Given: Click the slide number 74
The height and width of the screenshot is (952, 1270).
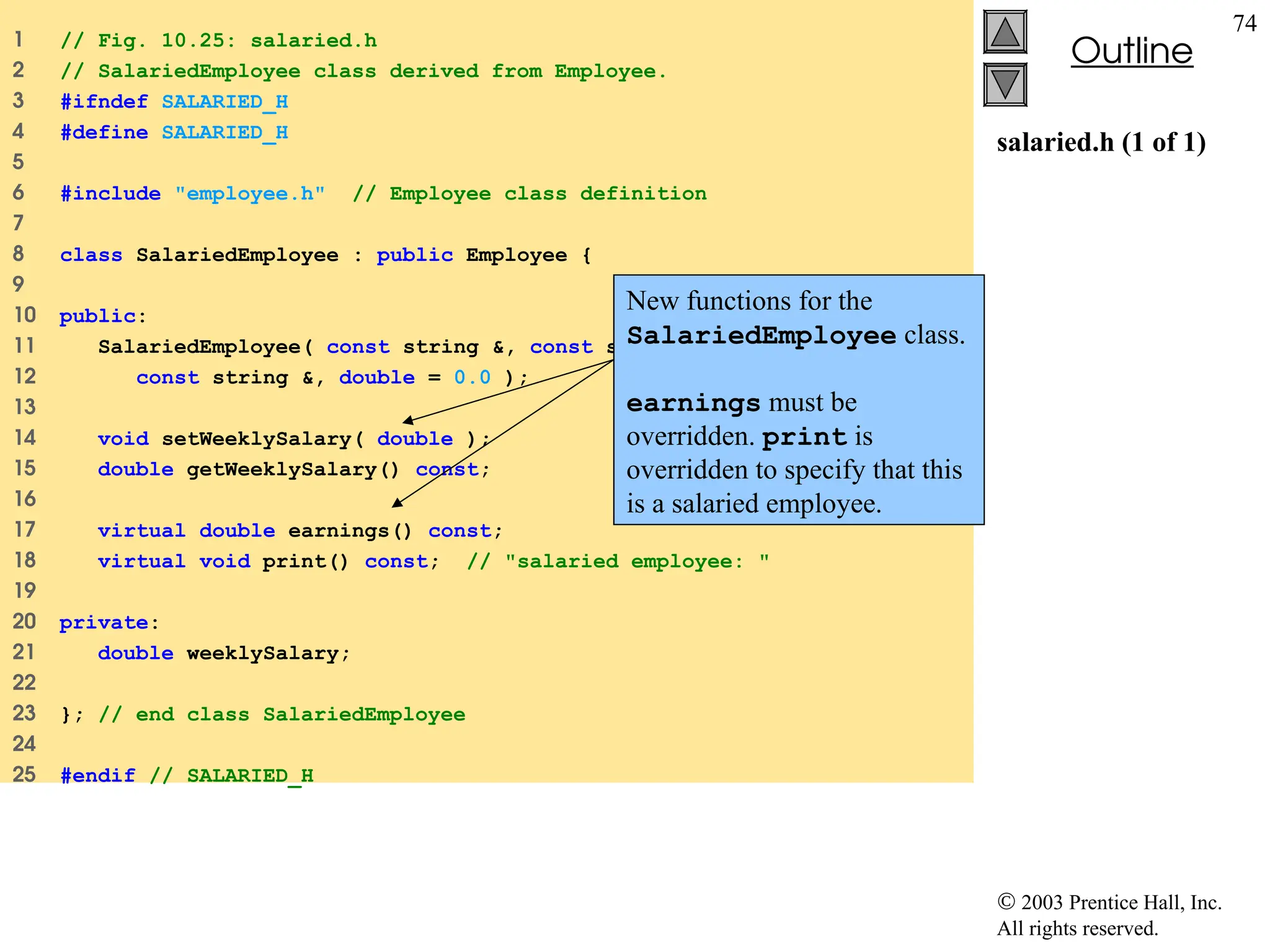Looking at the screenshot, I should point(1244,24).
